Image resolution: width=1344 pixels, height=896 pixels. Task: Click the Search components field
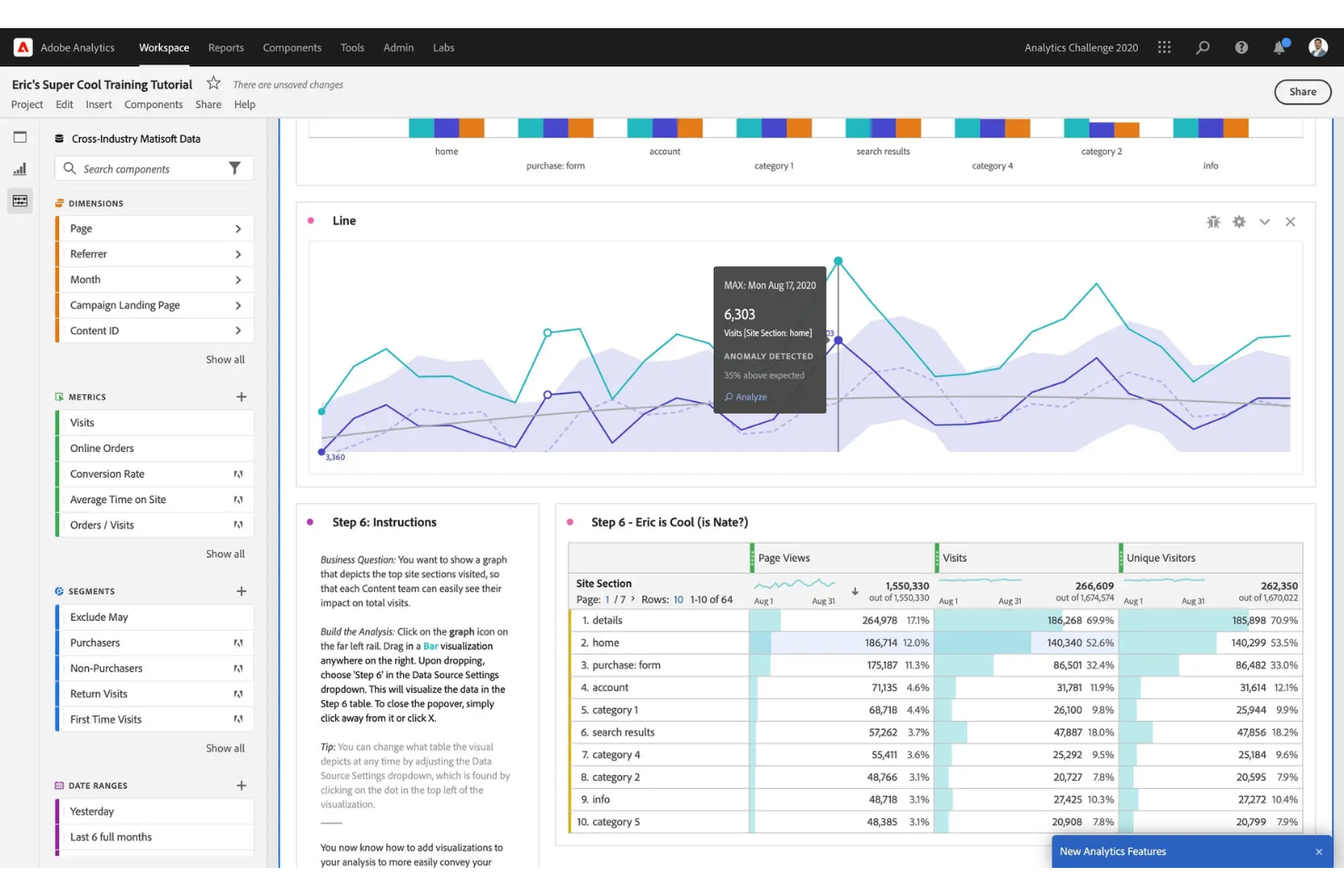[154, 169]
